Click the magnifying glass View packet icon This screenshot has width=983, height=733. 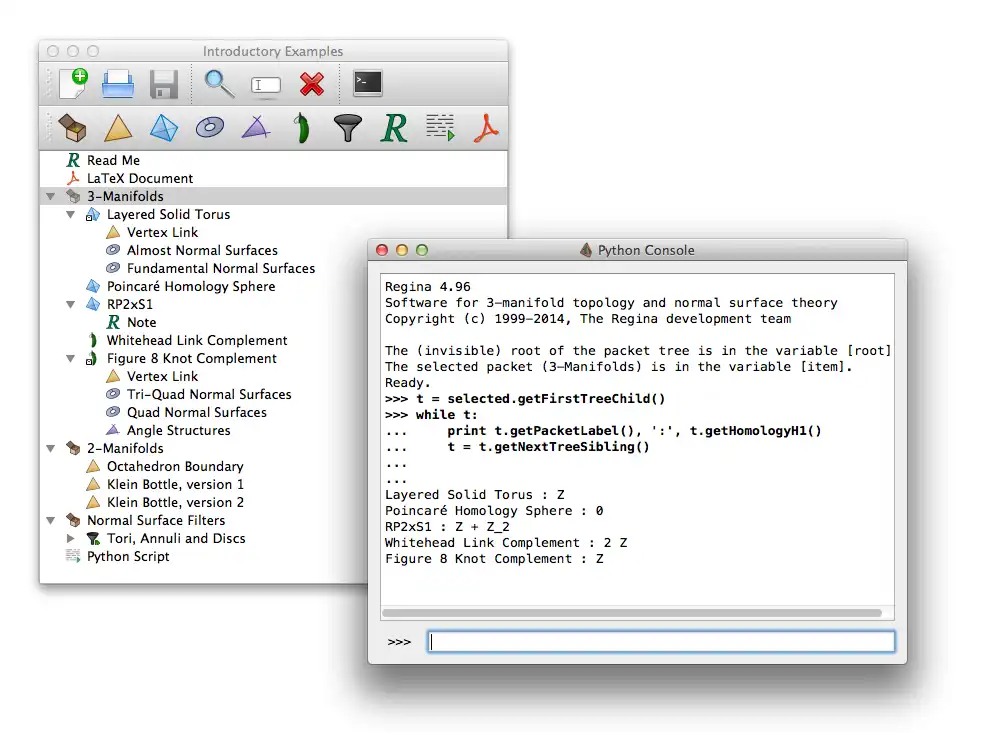tap(219, 84)
